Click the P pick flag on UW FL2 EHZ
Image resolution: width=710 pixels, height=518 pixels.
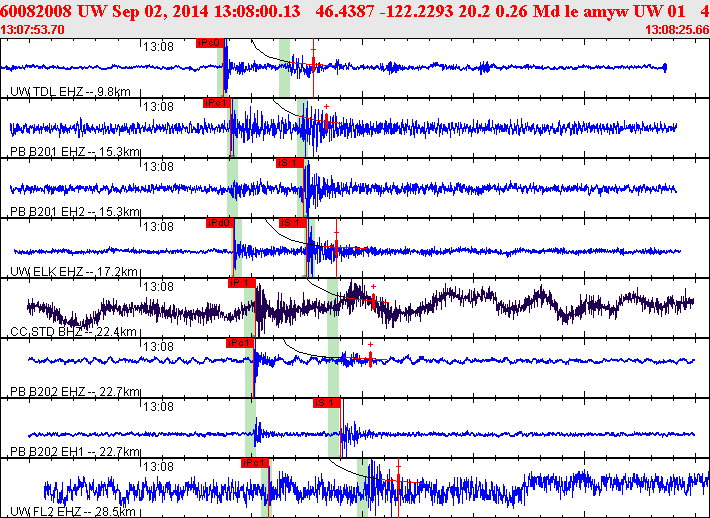coord(254,463)
